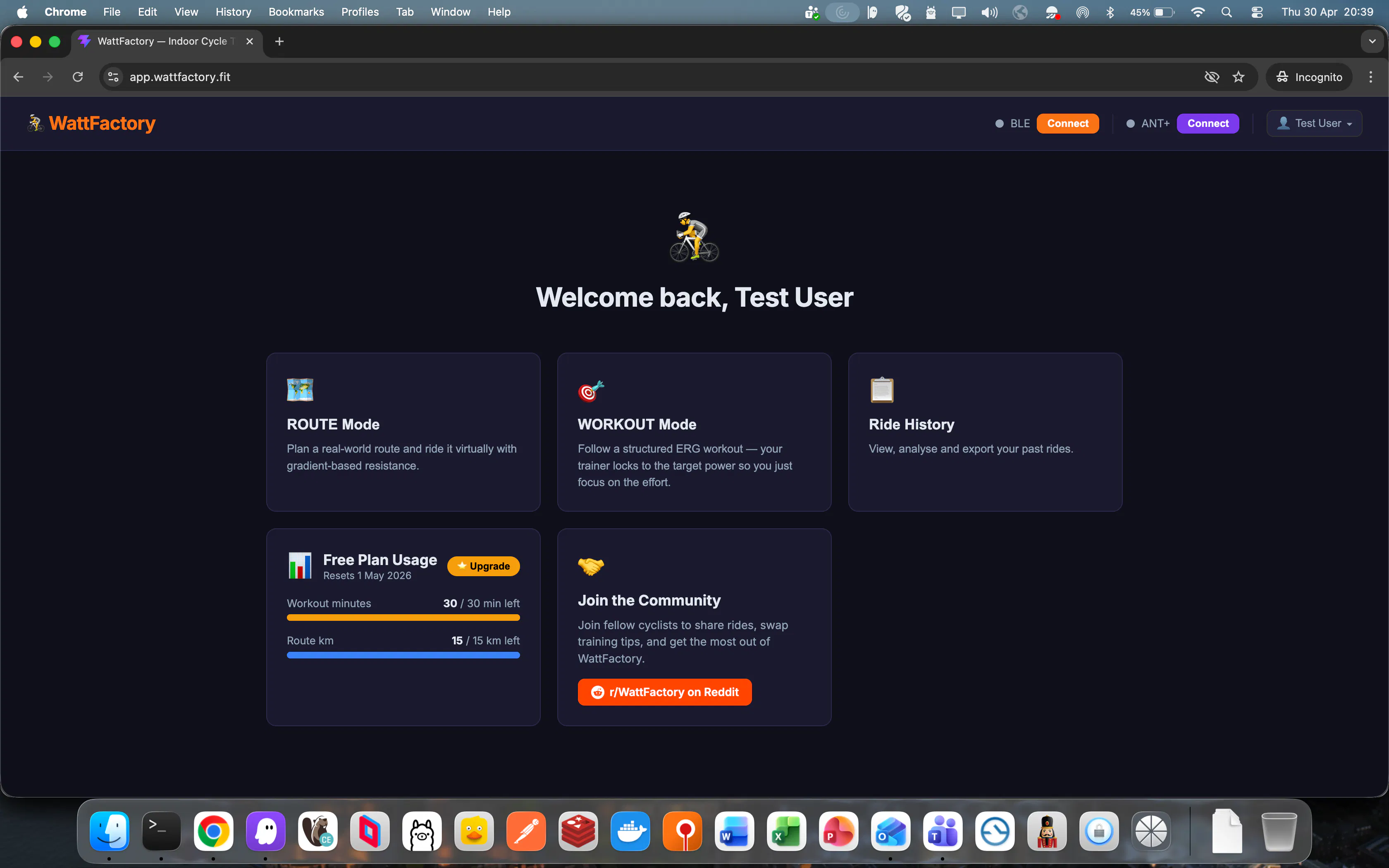Expand the tab search chevron

click(1372, 41)
